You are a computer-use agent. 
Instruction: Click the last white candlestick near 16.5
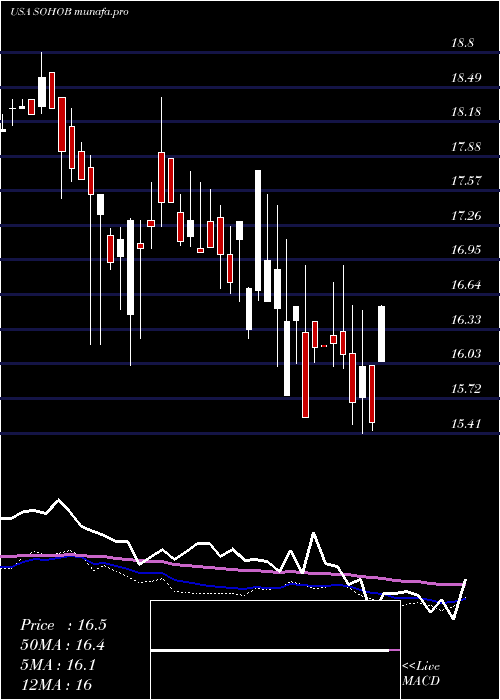point(382,334)
